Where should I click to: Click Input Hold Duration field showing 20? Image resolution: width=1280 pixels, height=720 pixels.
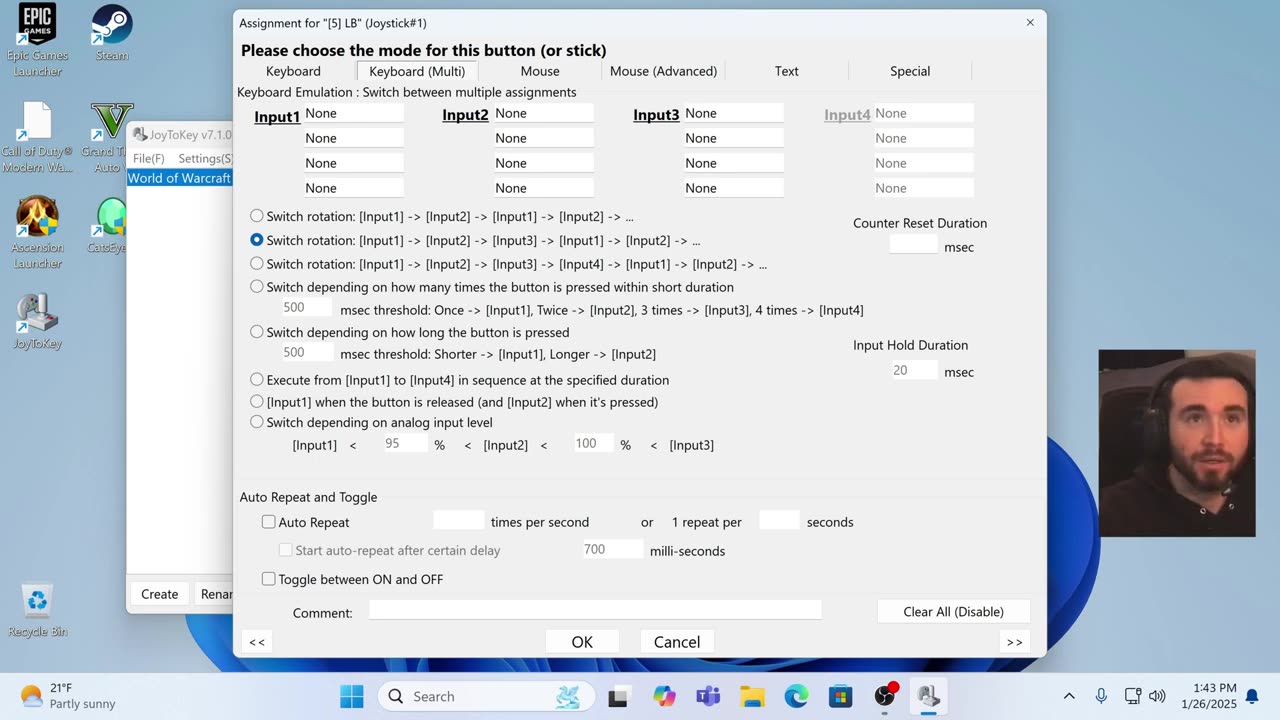point(914,370)
